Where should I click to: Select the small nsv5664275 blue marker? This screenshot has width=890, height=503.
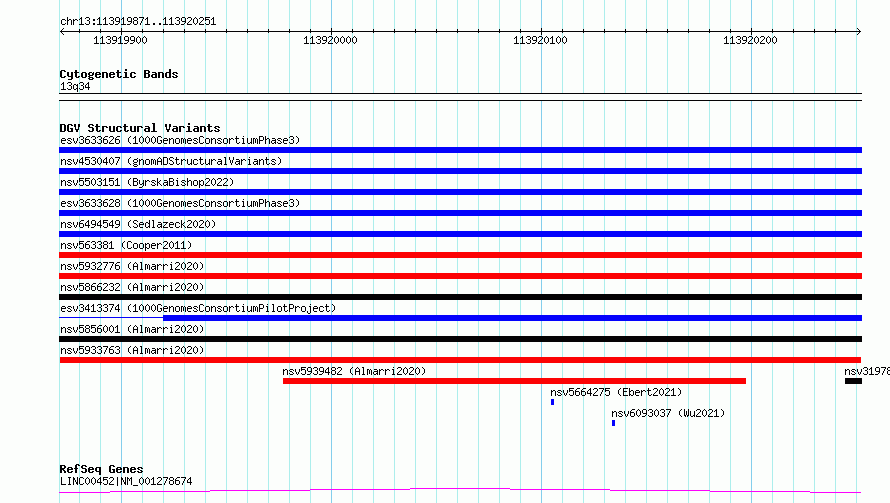click(552, 402)
